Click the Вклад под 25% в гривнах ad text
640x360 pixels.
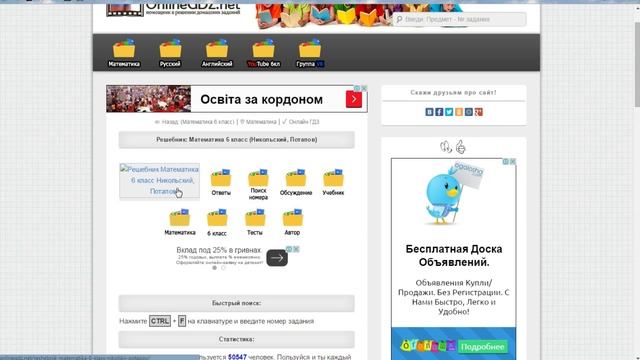tap(219, 250)
